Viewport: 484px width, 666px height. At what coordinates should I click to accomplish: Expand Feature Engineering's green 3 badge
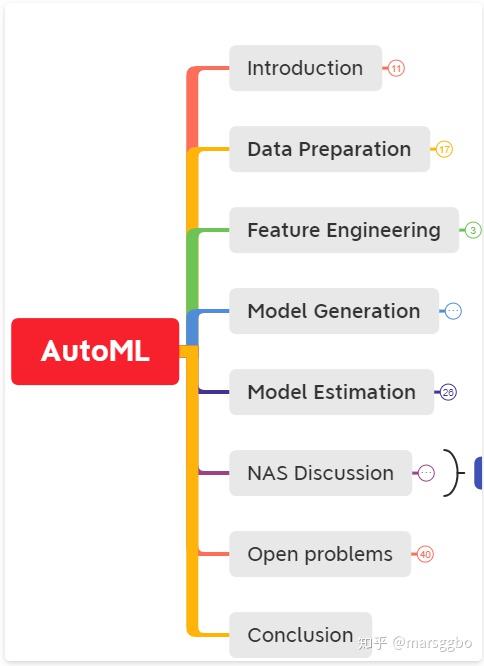tap(473, 230)
